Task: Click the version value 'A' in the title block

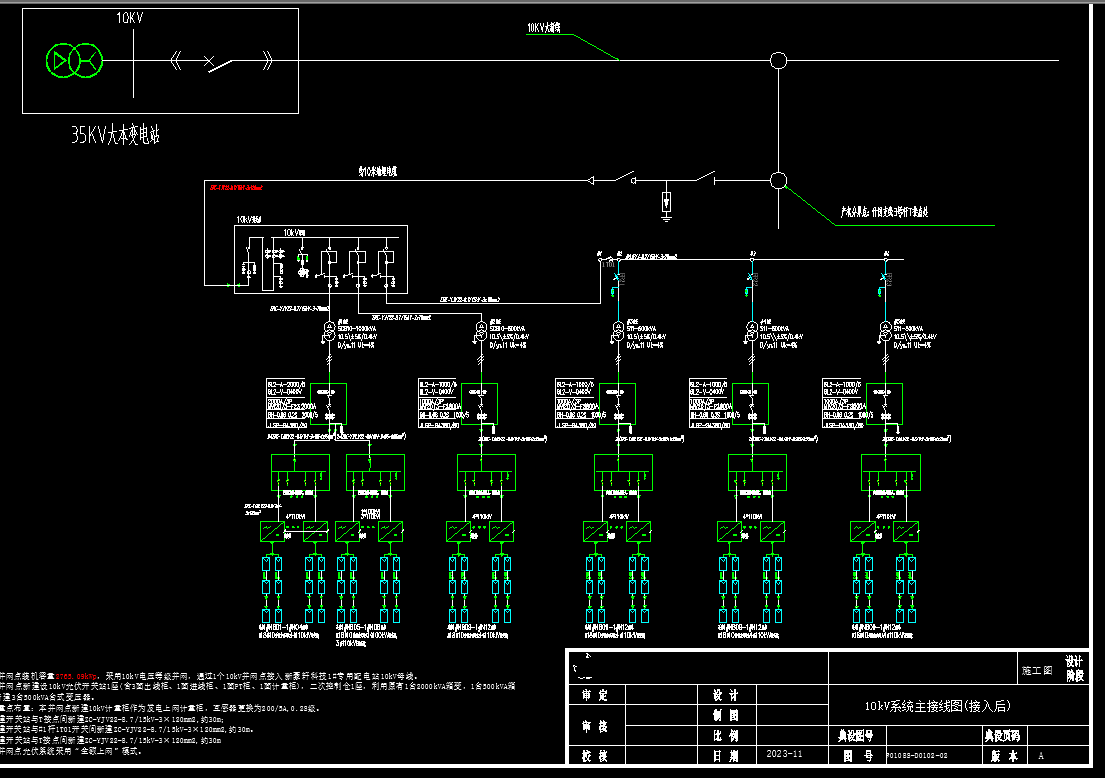Action: (1041, 755)
